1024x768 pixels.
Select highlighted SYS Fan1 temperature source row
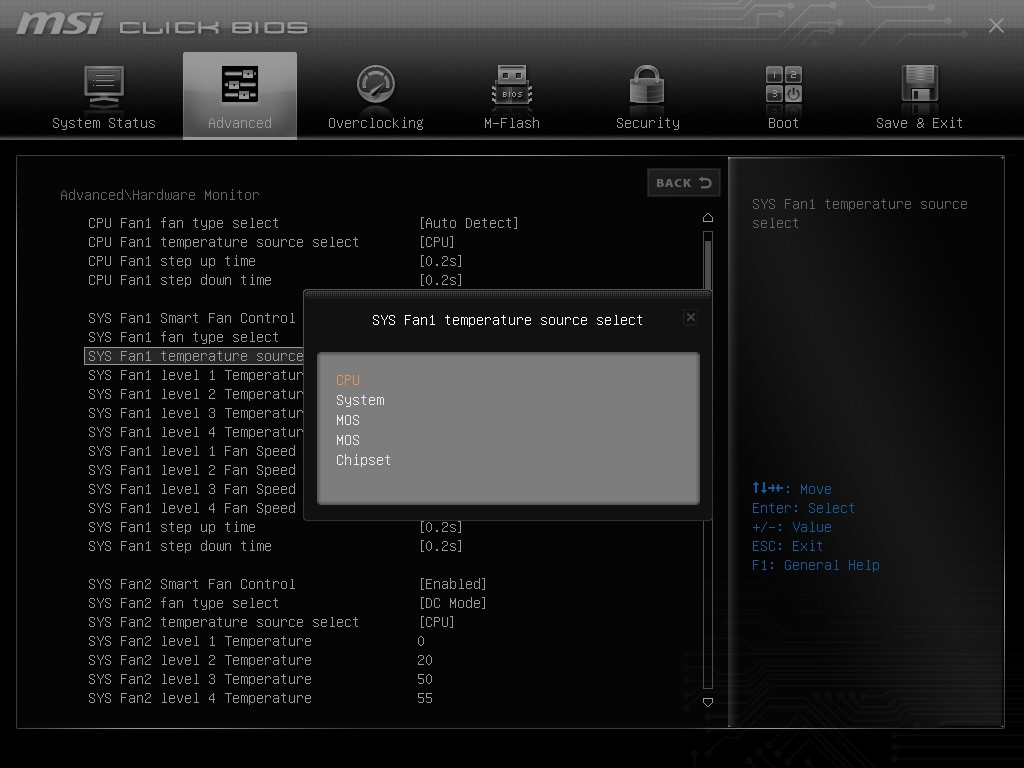(194, 356)
